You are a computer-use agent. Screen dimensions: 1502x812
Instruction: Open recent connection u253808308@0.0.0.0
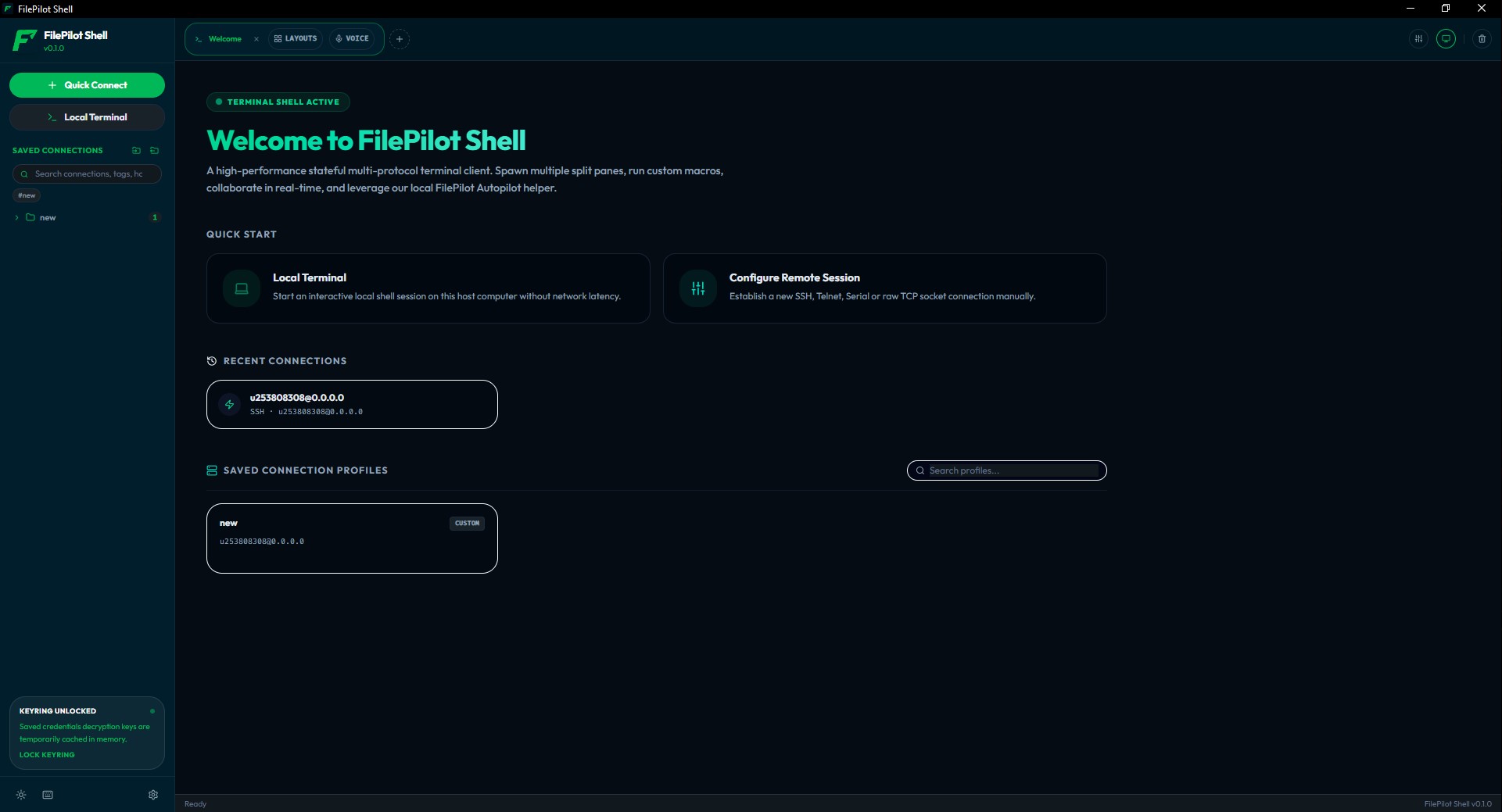click(x=352, y=404)
